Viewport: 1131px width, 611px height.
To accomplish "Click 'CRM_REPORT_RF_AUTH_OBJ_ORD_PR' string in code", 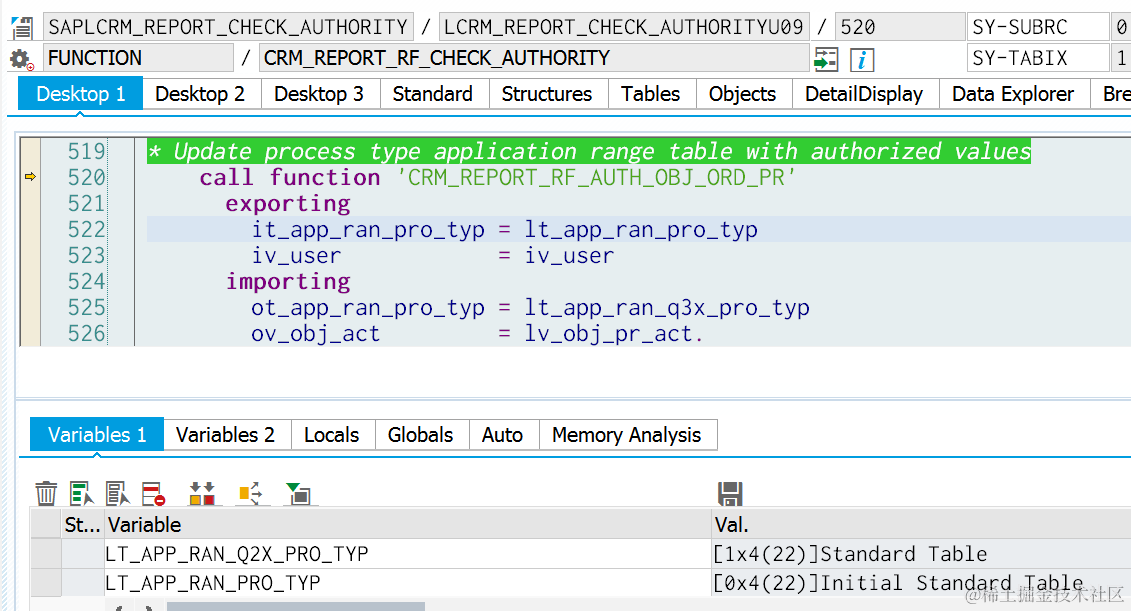I will [597, 177].
